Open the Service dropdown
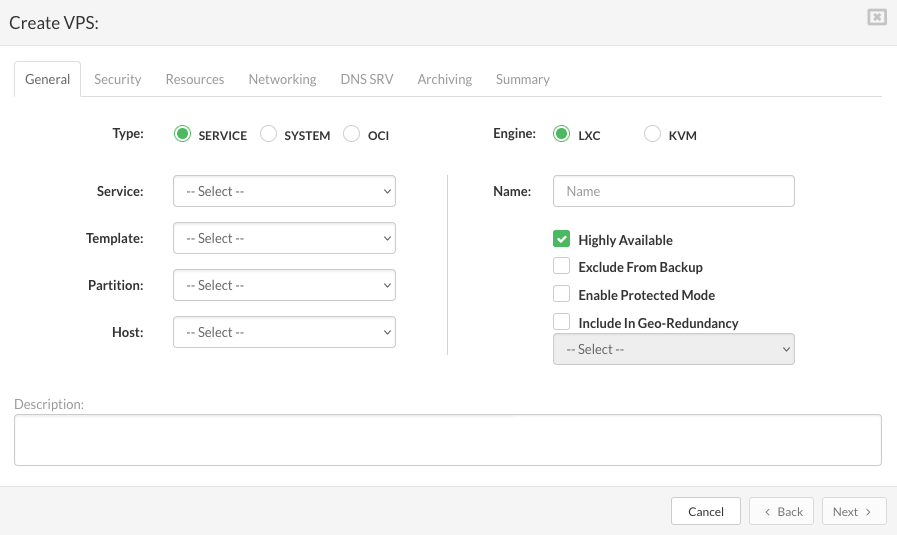897x535 pixels. (284, 191)
